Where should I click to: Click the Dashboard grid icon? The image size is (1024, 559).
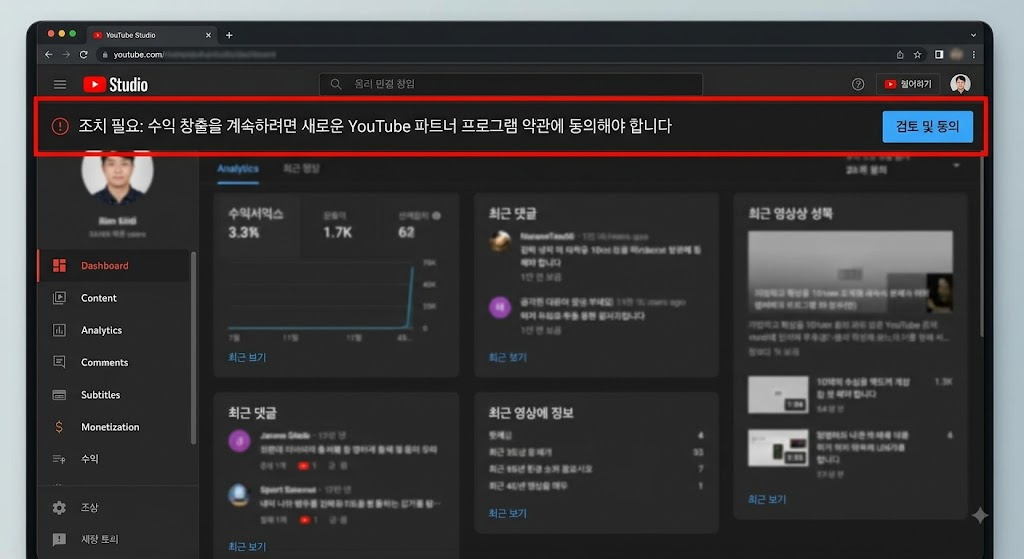tap(59, 265)
